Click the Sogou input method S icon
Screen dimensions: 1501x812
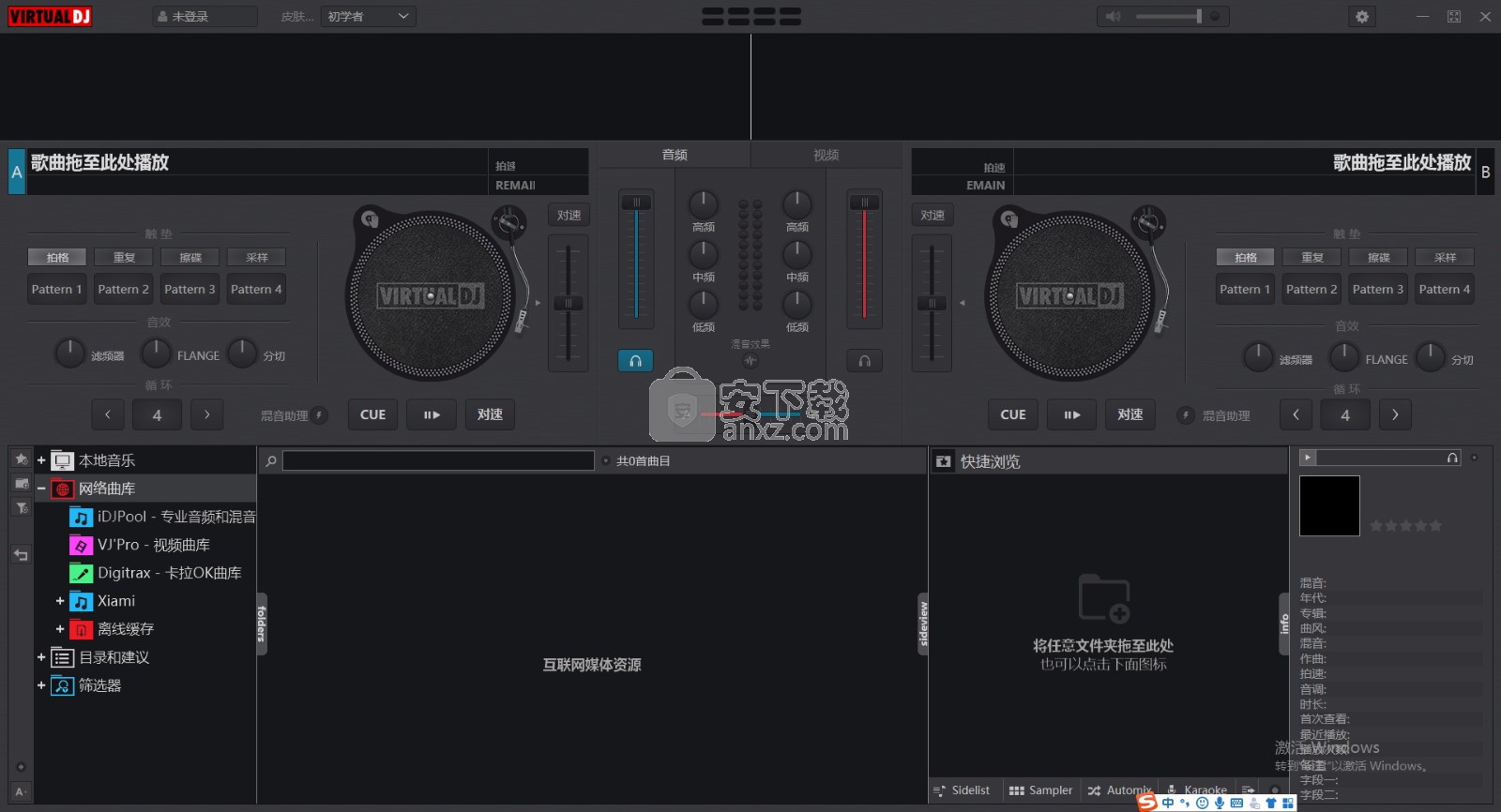coord(1146,803)
